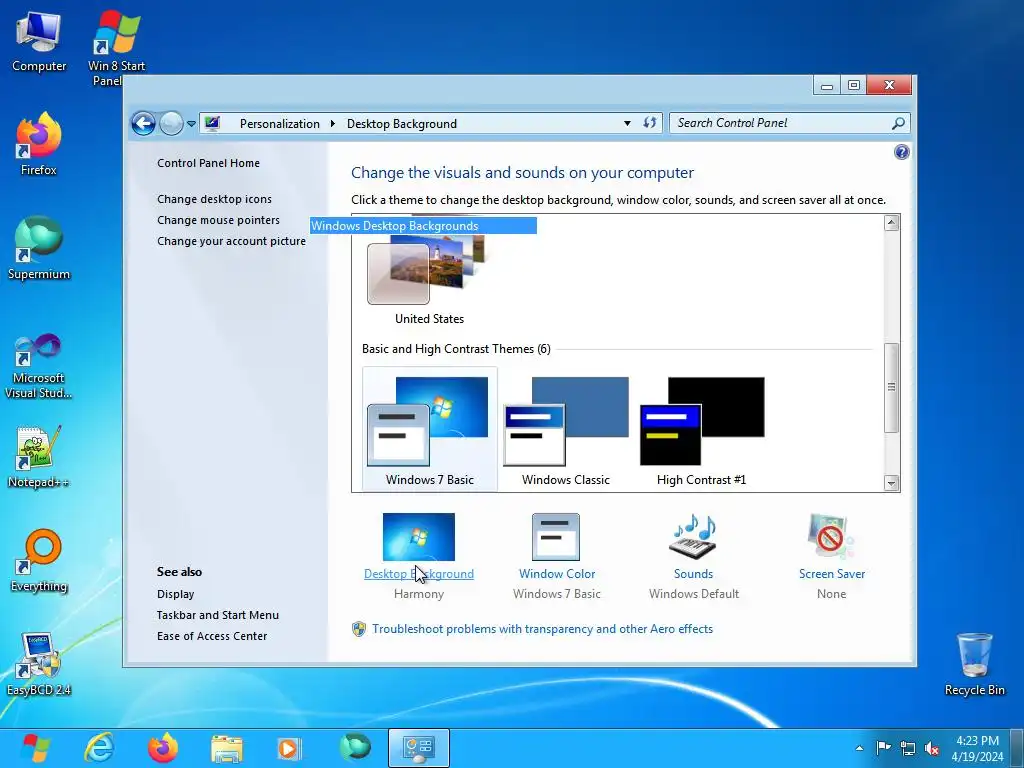Click the theme list scrollbar thumb
The image size is (1024, 768).
pos(891,387)
